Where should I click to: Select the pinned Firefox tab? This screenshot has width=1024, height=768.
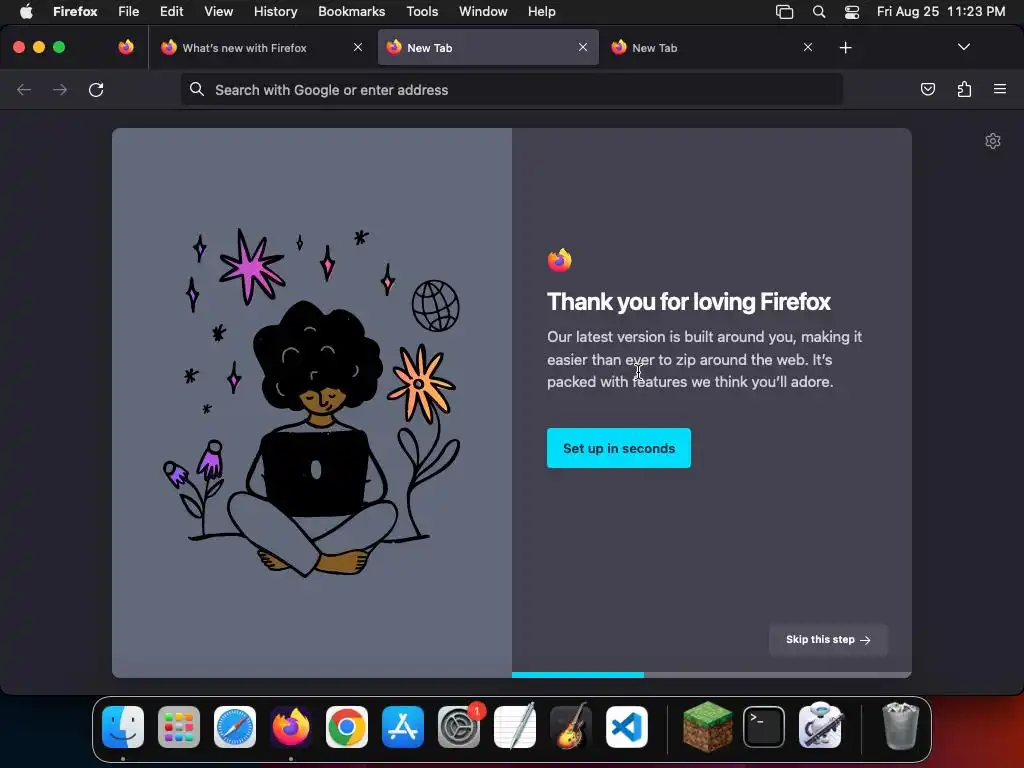click(x=126, y=47)
